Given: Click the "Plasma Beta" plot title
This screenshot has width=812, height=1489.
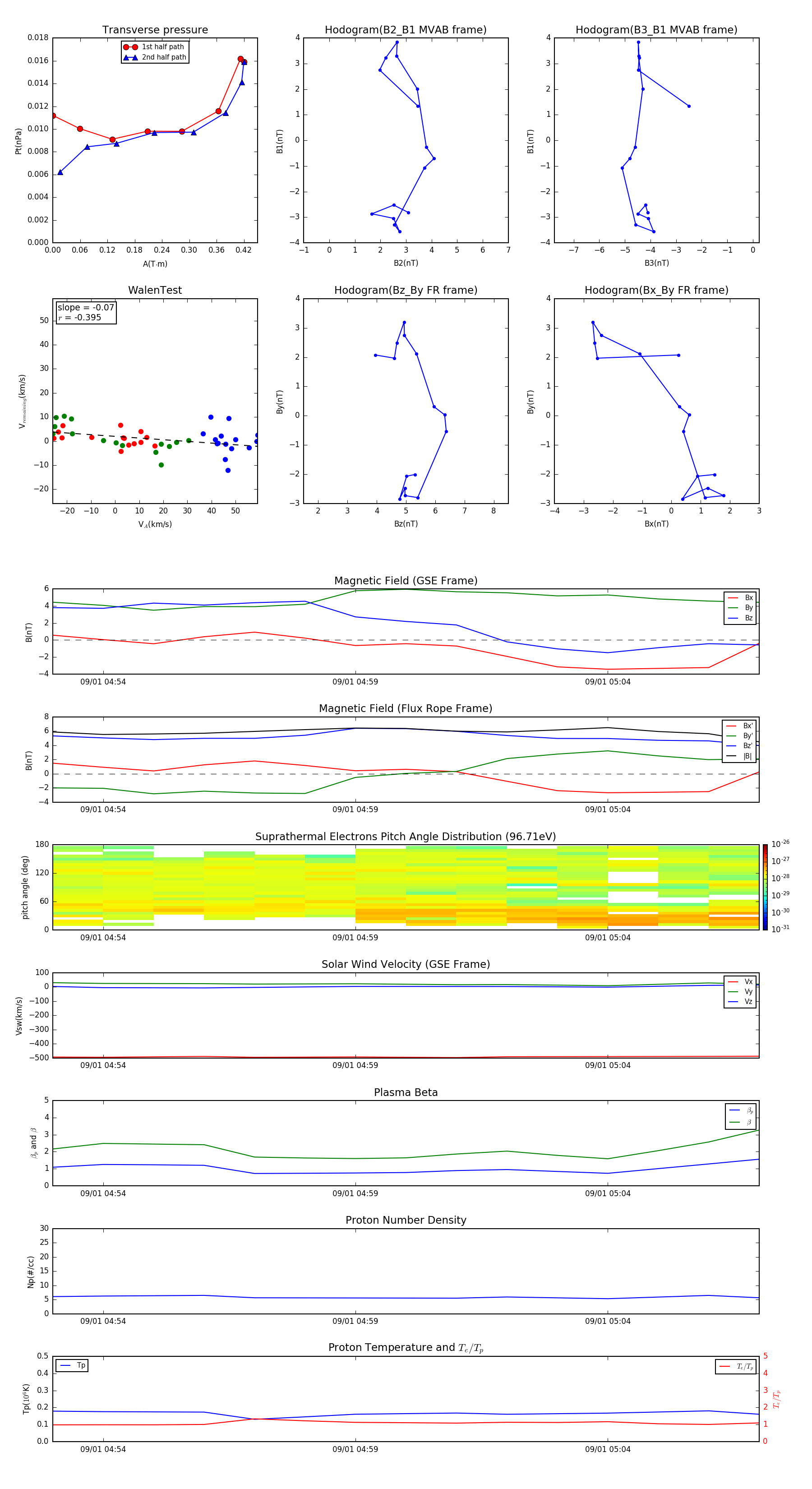Looking at the screenshot, I should pos(406,1092).
